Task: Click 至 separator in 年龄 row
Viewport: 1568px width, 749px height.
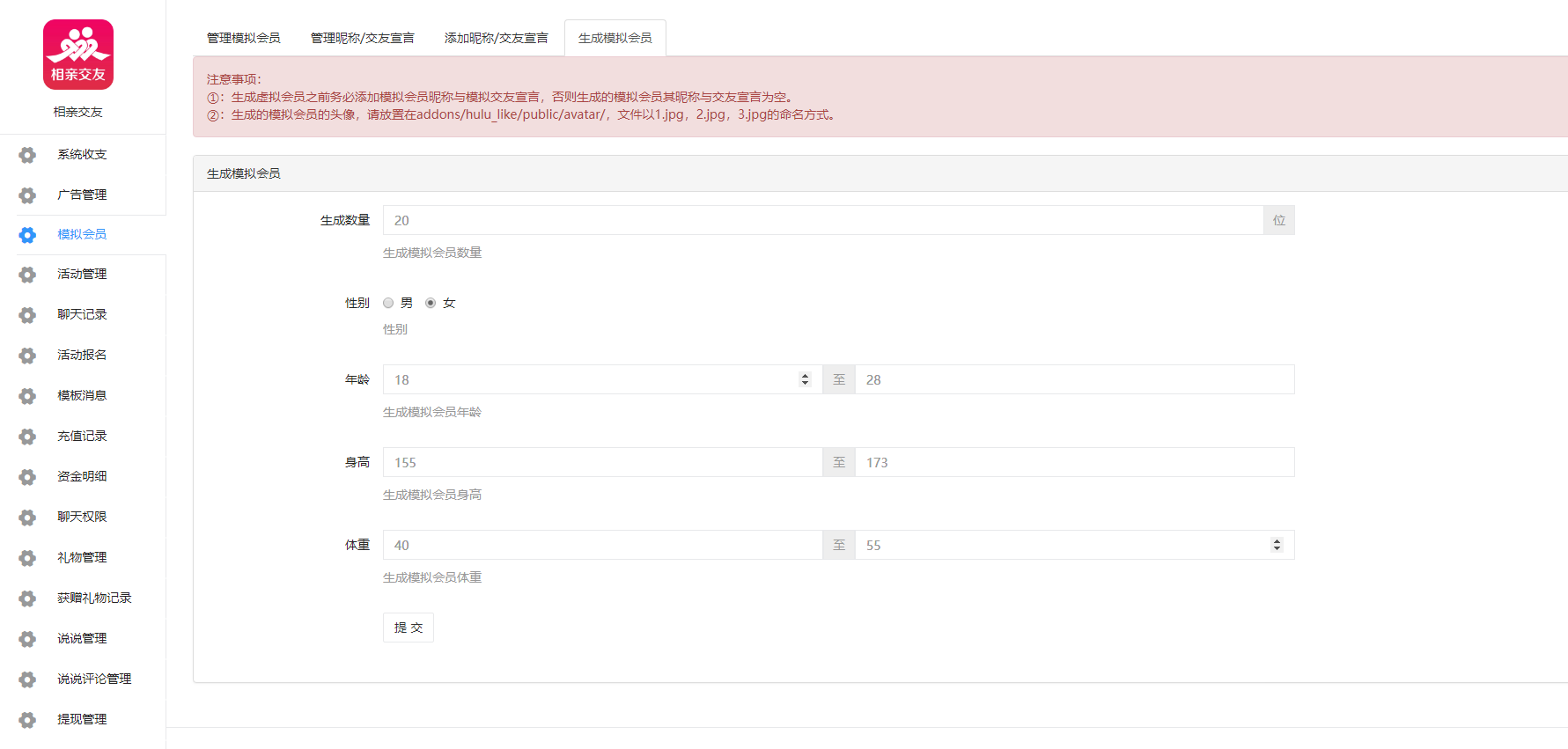Action: [x=839, y=379]
